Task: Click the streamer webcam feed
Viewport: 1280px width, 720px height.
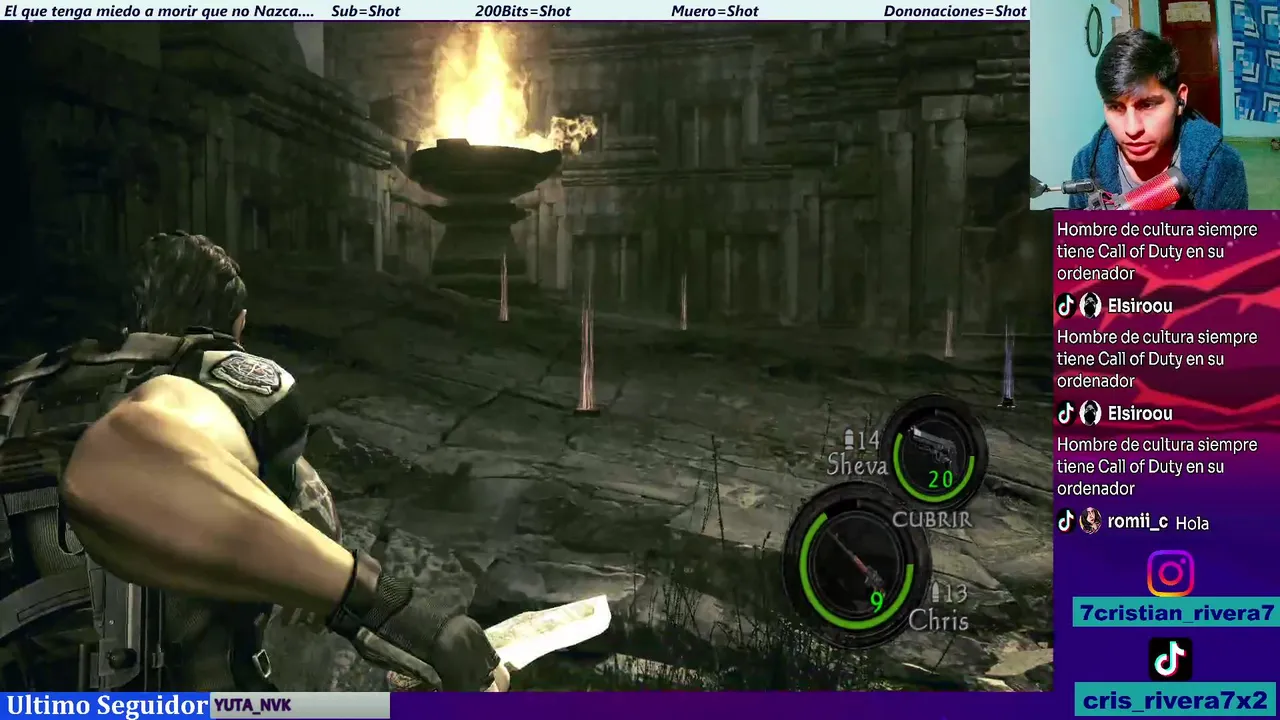Action: click(x=1155, y=105)
